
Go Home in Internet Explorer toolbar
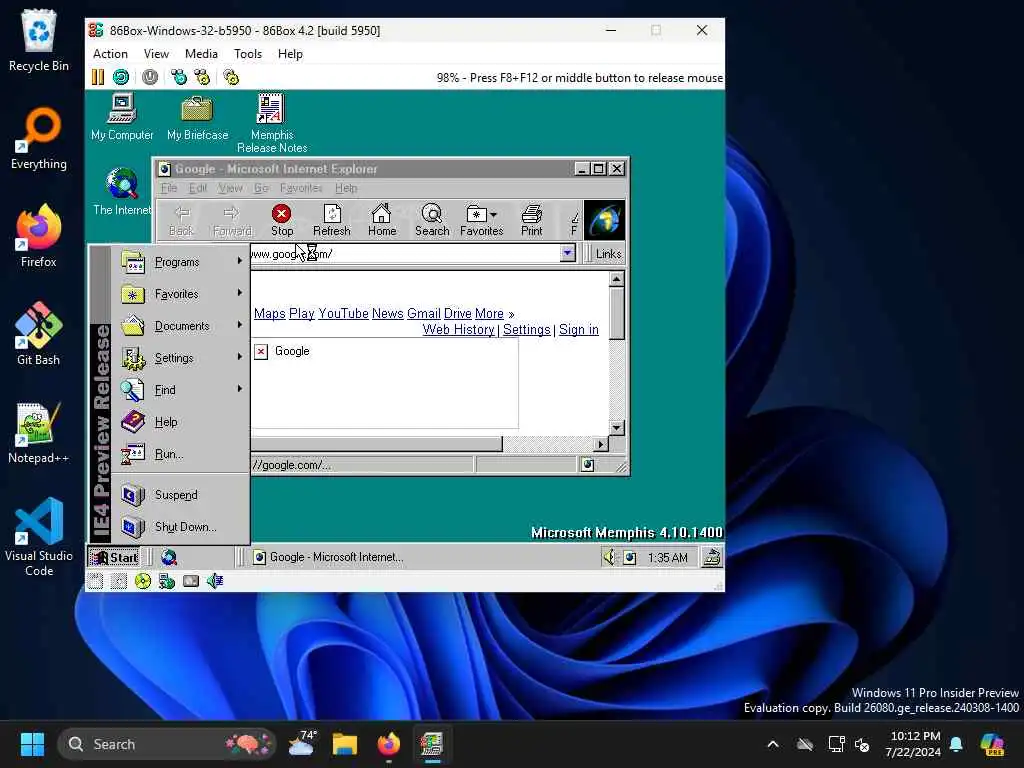click(x=381, y=220)
